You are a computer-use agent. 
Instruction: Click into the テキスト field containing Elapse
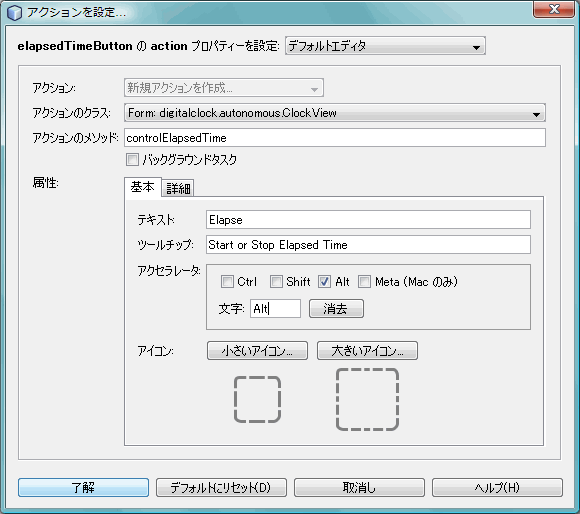368,220
